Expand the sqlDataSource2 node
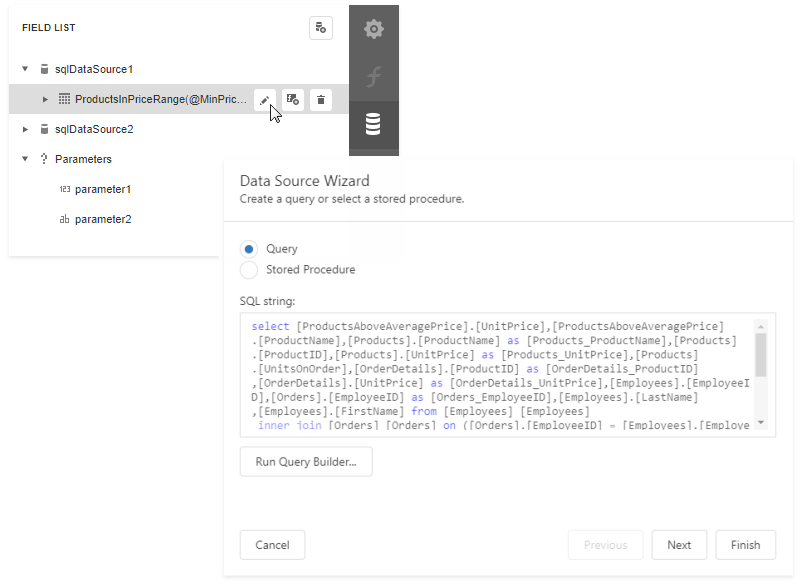804x587 pixels. (25, 129)
